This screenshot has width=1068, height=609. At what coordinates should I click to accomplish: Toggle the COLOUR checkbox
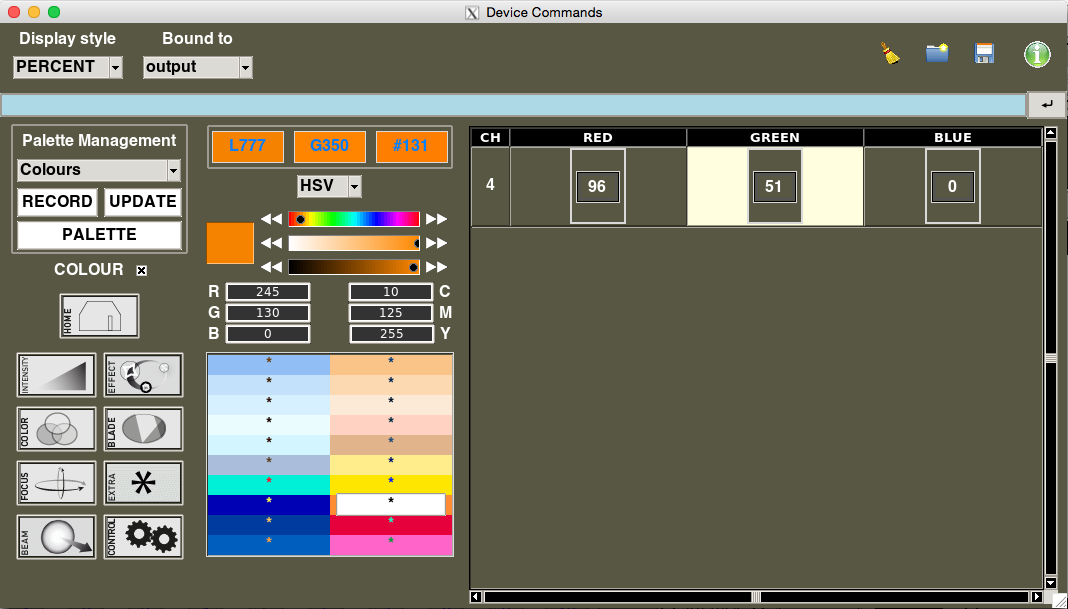pos(141,270)
